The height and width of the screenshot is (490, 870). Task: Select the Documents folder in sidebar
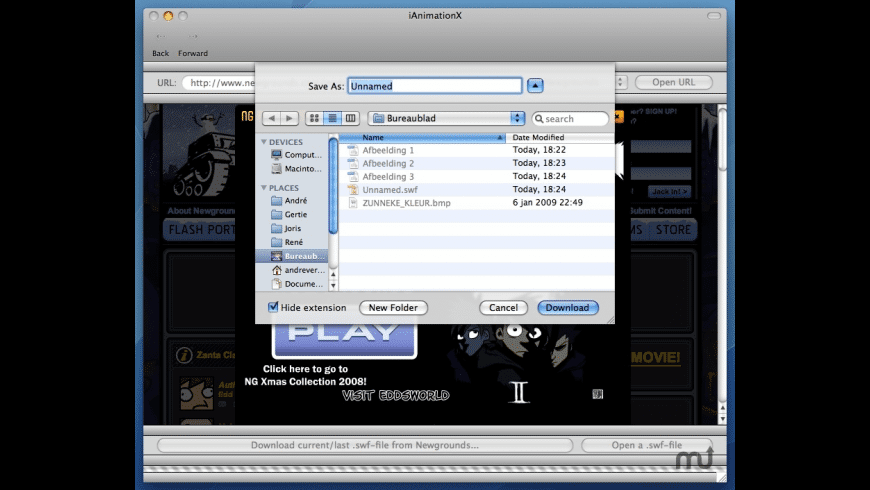click(297, 284)
